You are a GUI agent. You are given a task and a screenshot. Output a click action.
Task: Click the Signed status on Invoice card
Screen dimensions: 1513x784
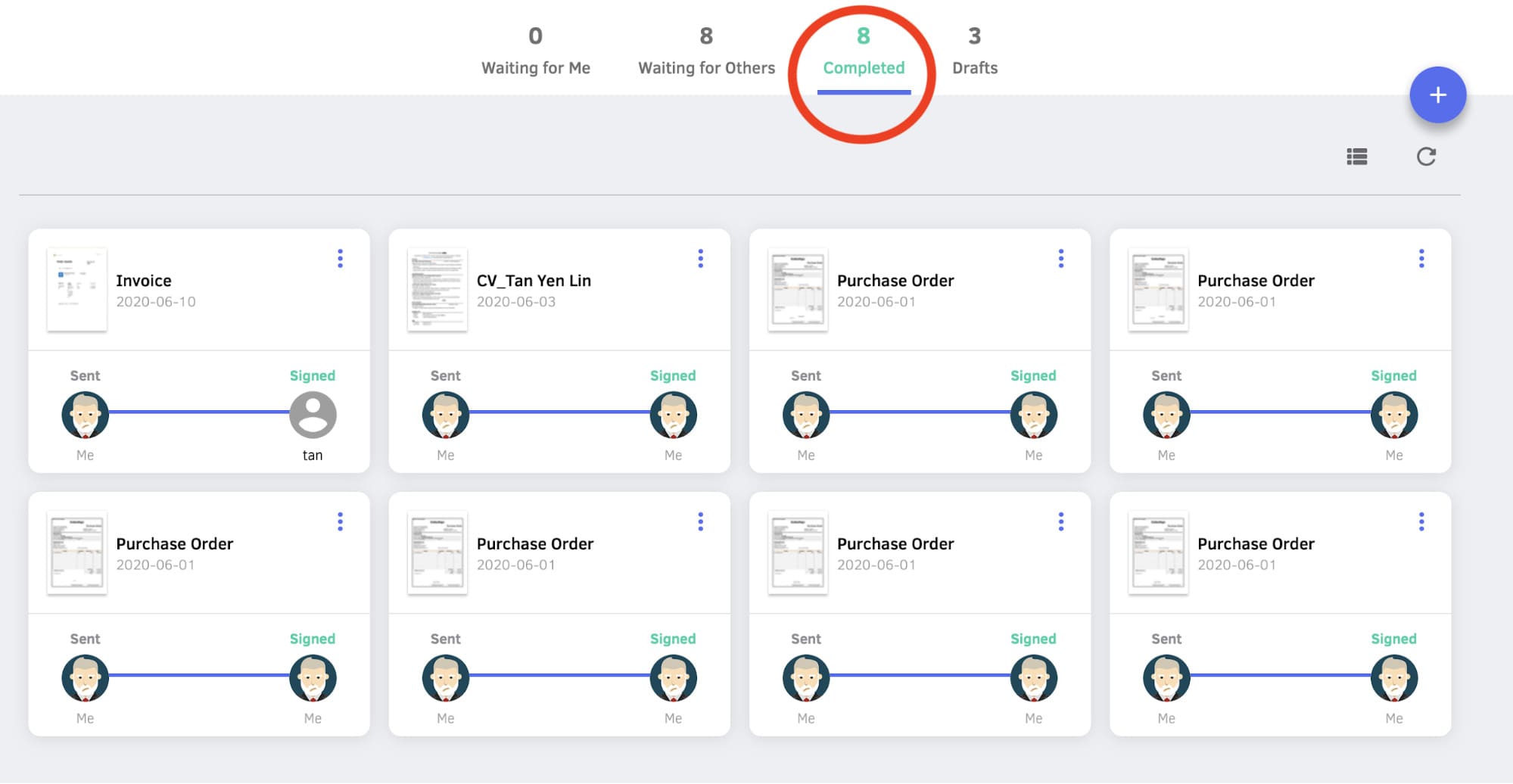pos(312,376)
